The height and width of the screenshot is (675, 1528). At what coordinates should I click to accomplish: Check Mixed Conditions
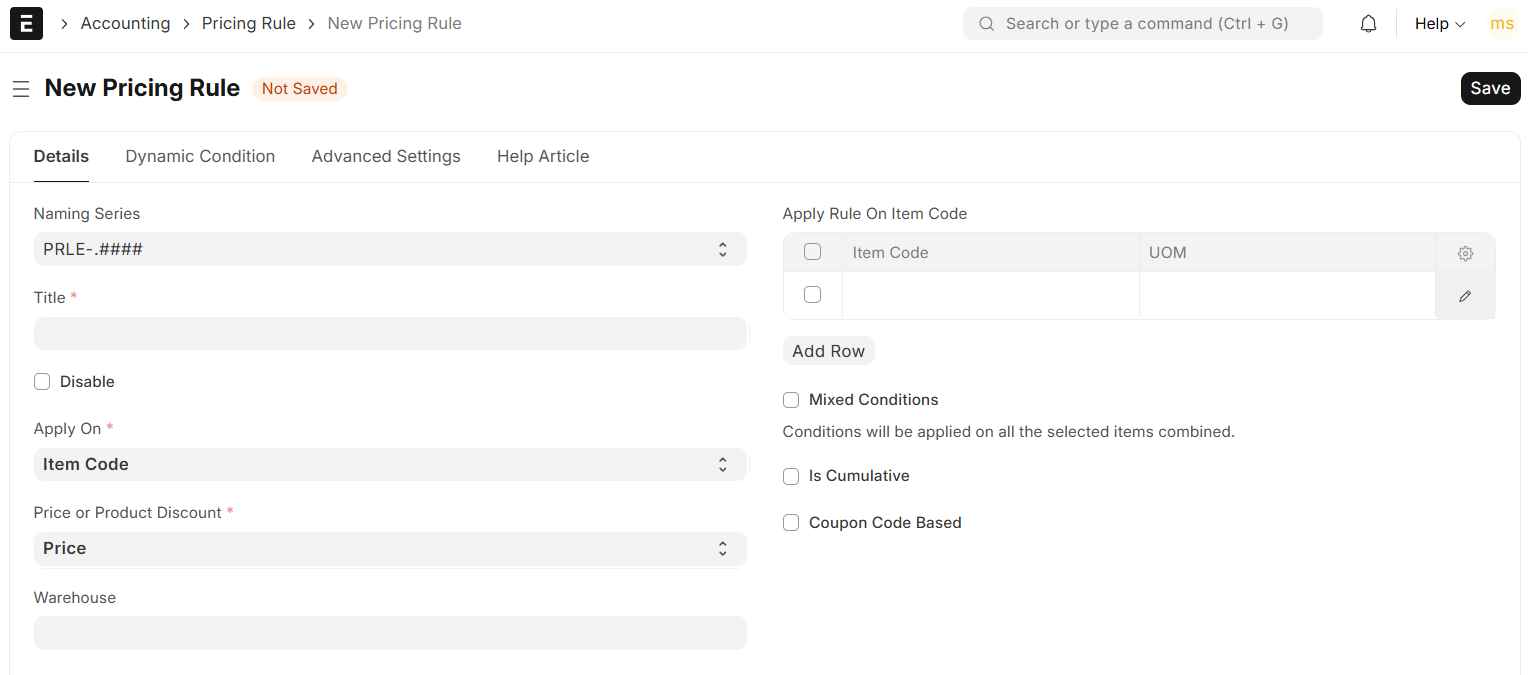click(x=791, y=399)
